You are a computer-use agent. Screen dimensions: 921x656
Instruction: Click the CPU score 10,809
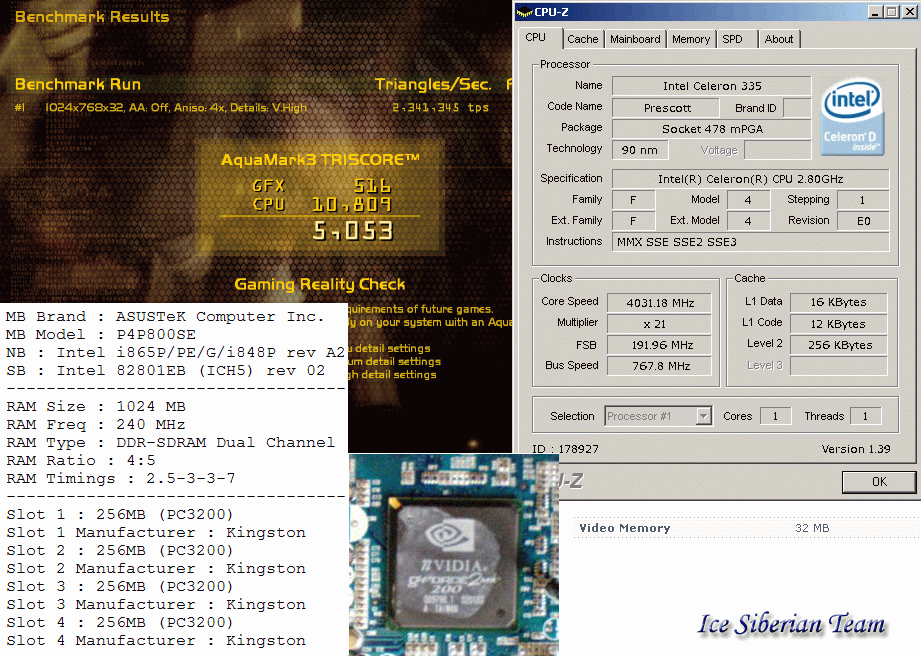pyautogui.click(x=352, y=204)
